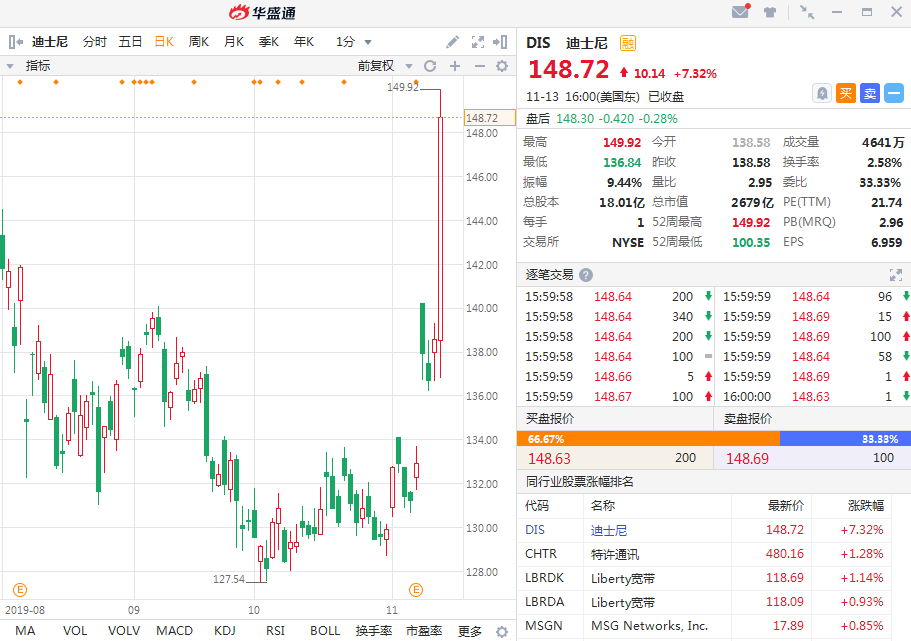Open the 迪士尼 name link in ranking

coord(609,530)
